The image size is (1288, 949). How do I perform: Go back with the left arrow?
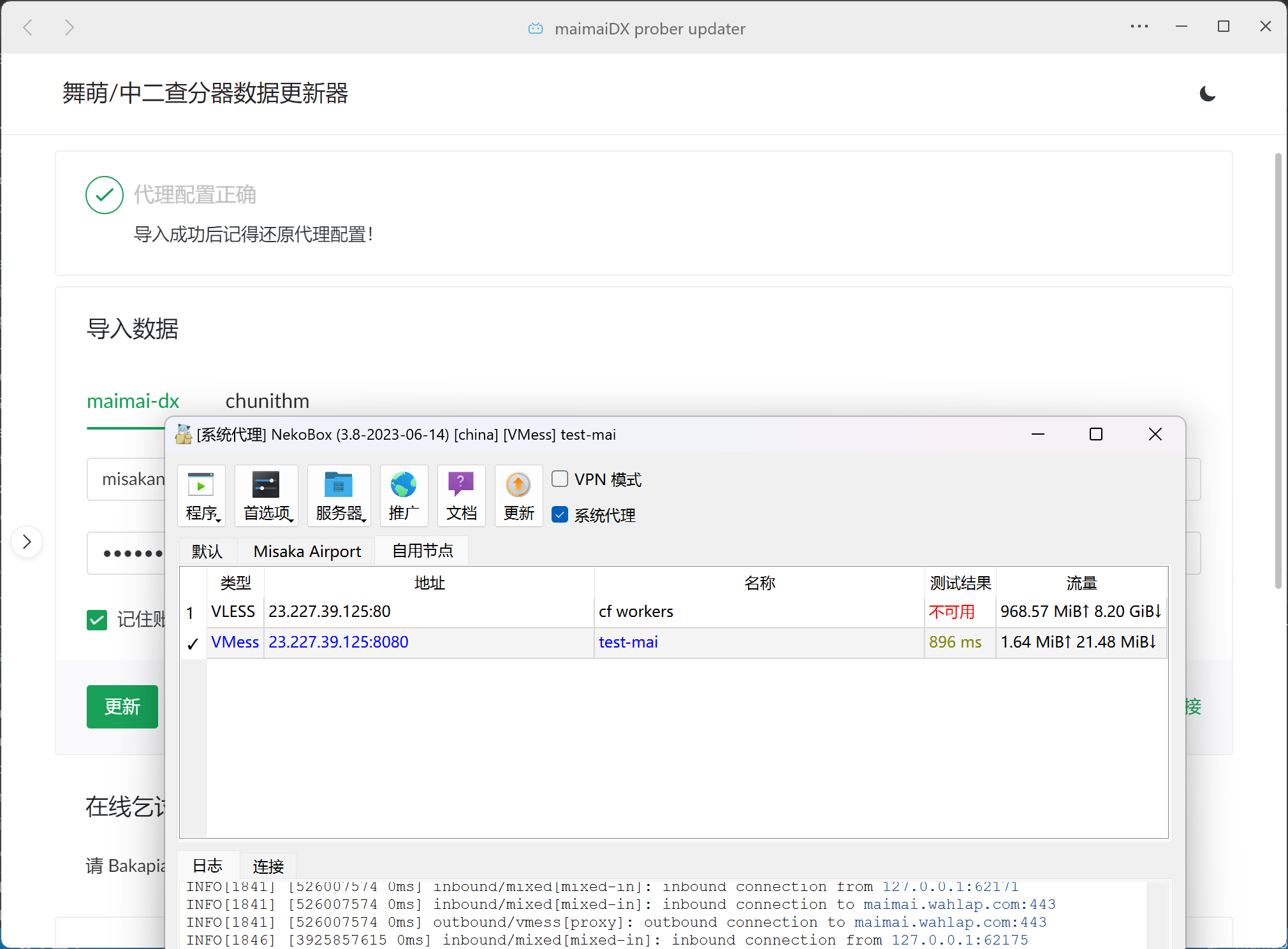tap(28, 27)
